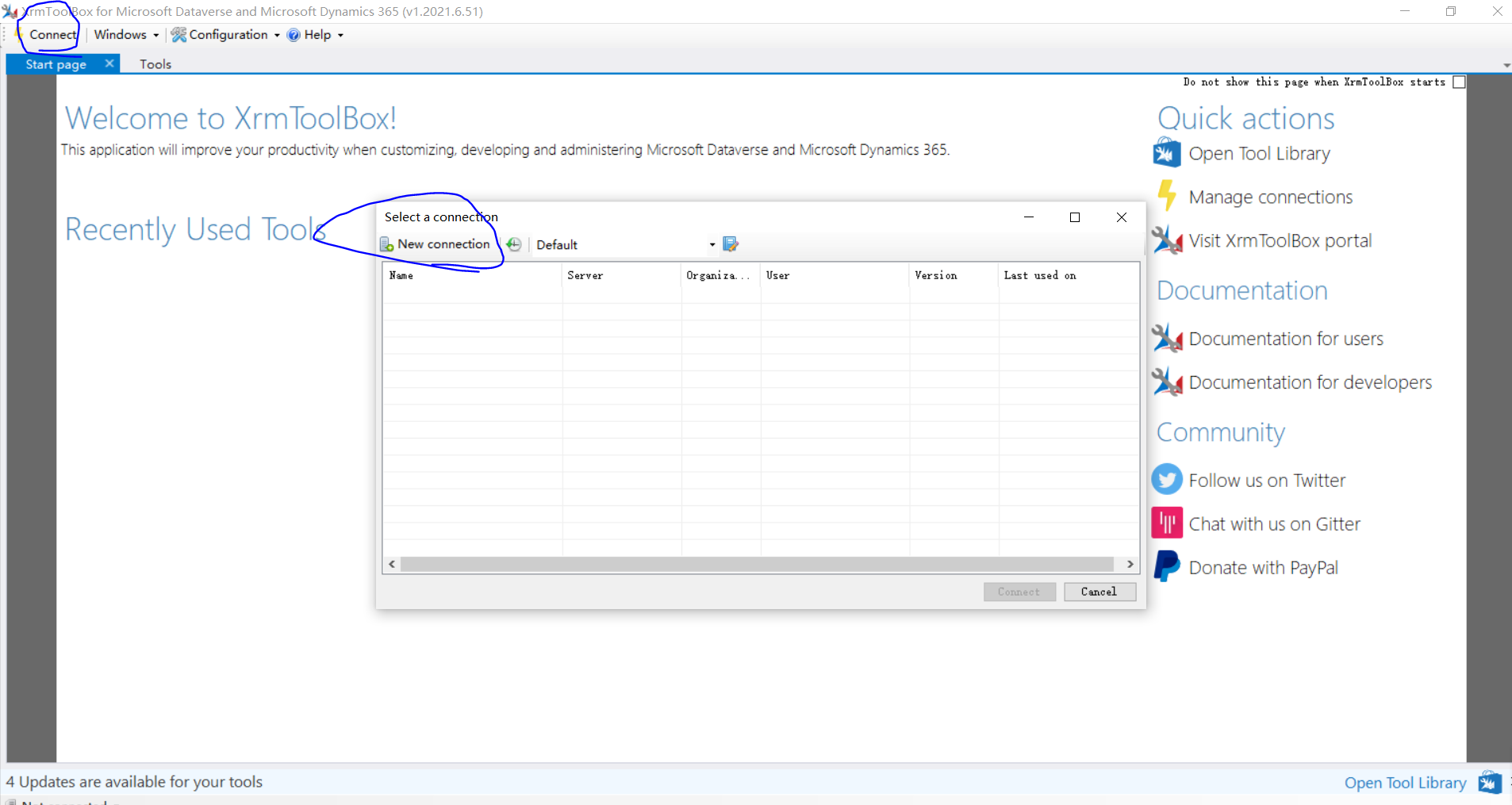Screen dimensions: 1512x805
Task: Click Chat with us on Gitter link
Action: [x=1274, y=523]
